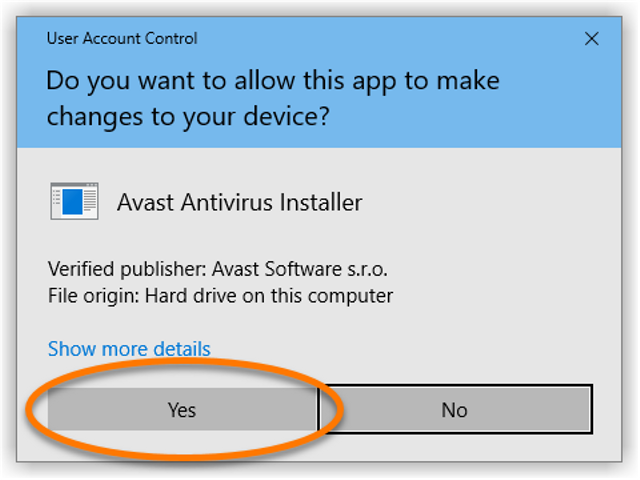Reject the elevation with the No button

[x=454, y=409]
